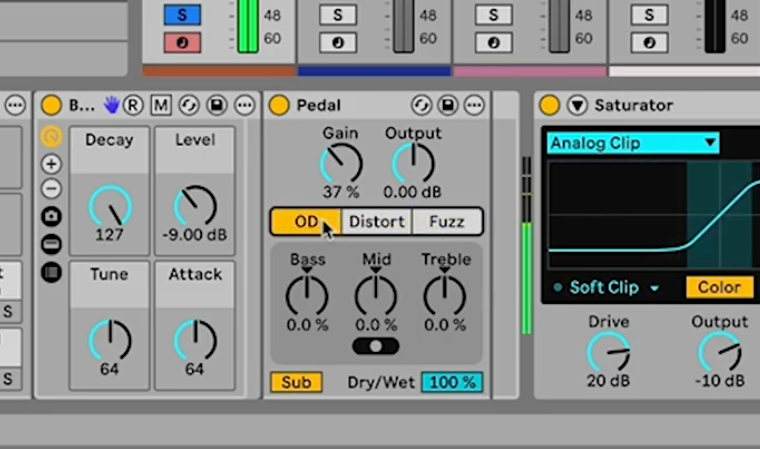The height and width of the screenshot is (449, 760).
Task: Click the Pedal hot-swap preset icon
Action: pyautogui.click(x=421, y=105)
